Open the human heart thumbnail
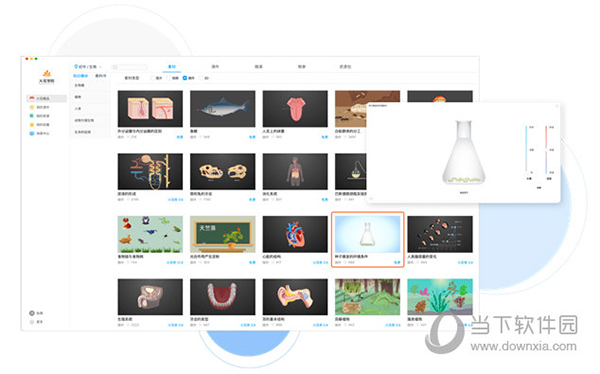This screenshot has height=374, width=600. (x=295, y=234)
